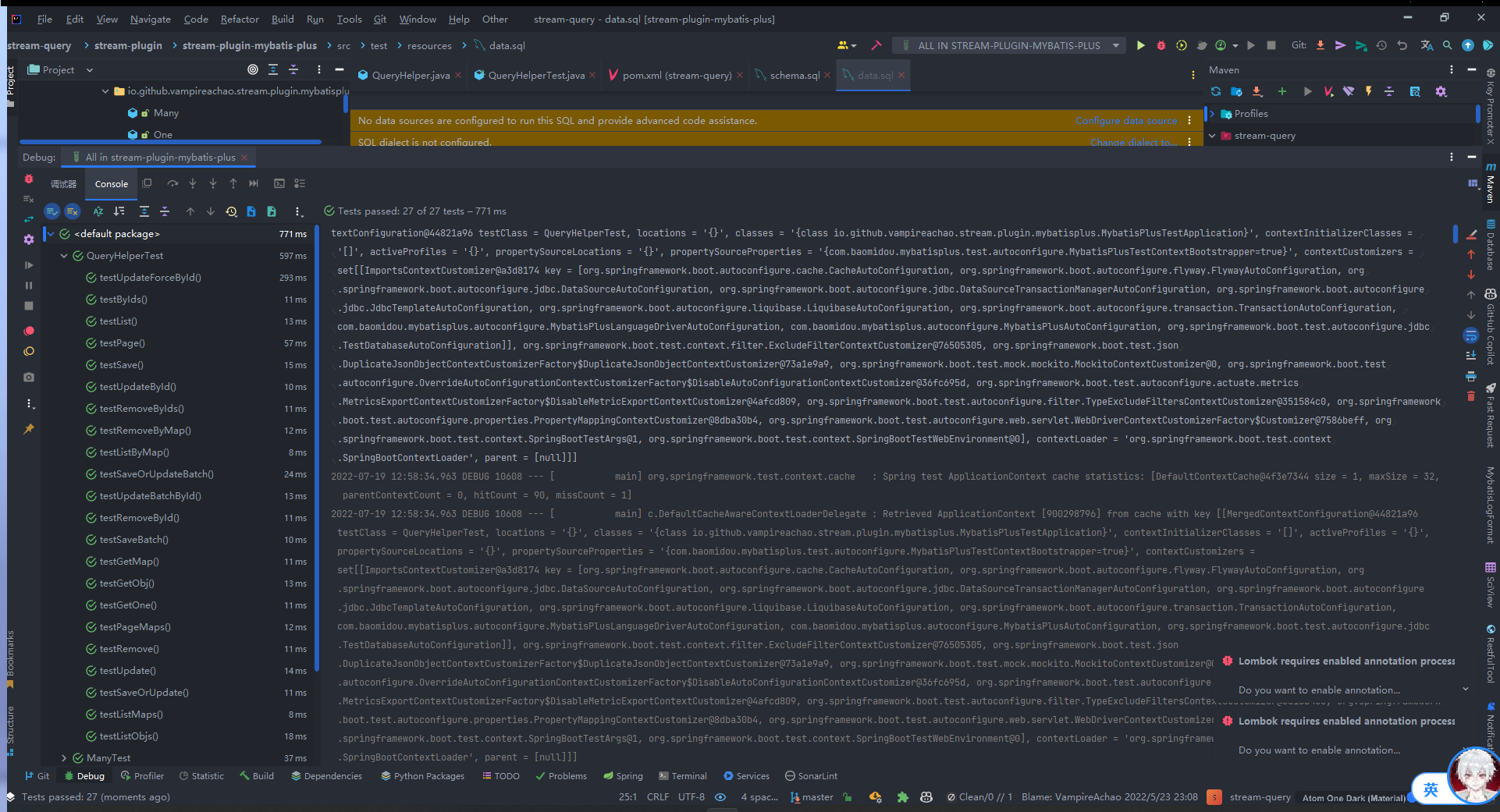This screenshot has width=1500, height=812.
Task: Click the Maven settings gear icon
Action: [1441, 91]
